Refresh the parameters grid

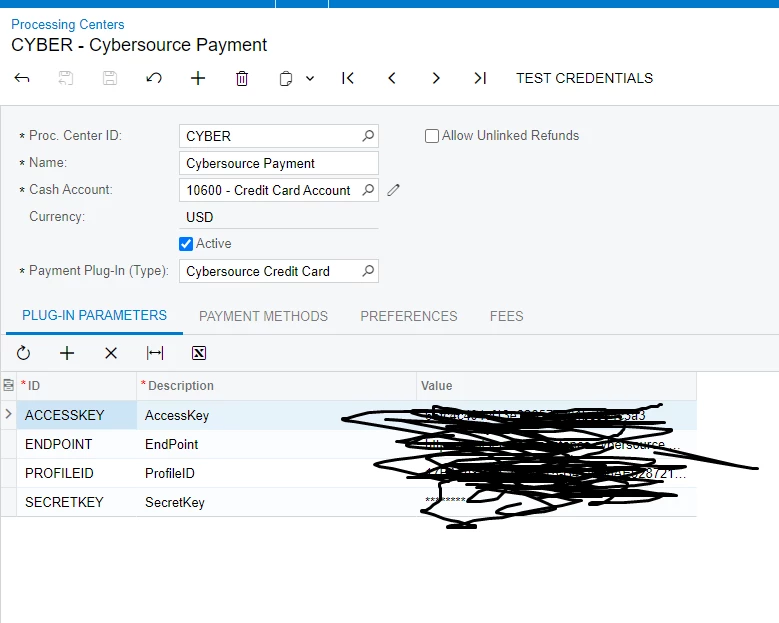coord(23,353)
